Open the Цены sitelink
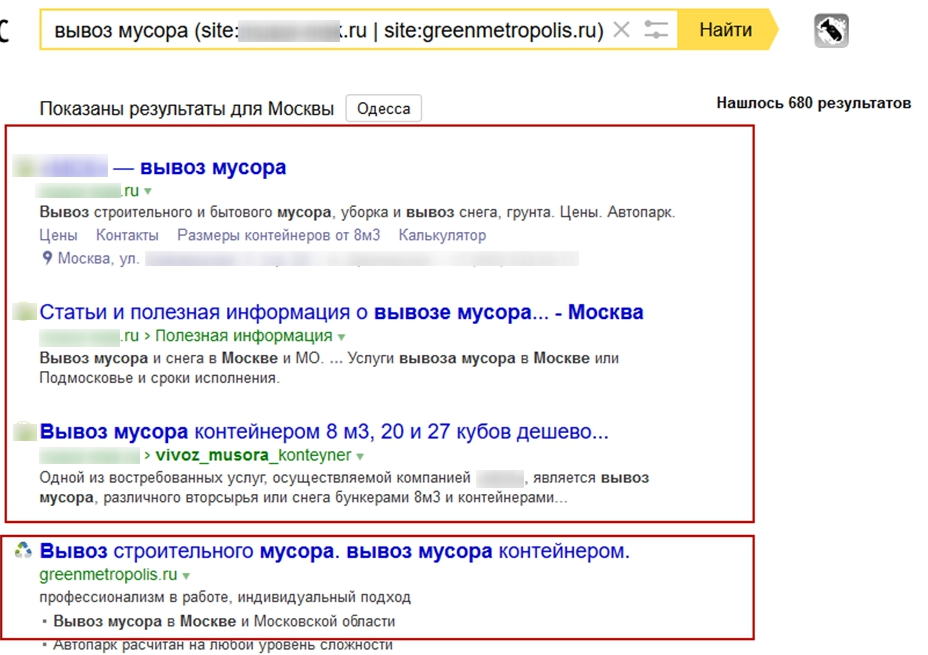Viewport: 928px width, 655px height. point(58,236)
